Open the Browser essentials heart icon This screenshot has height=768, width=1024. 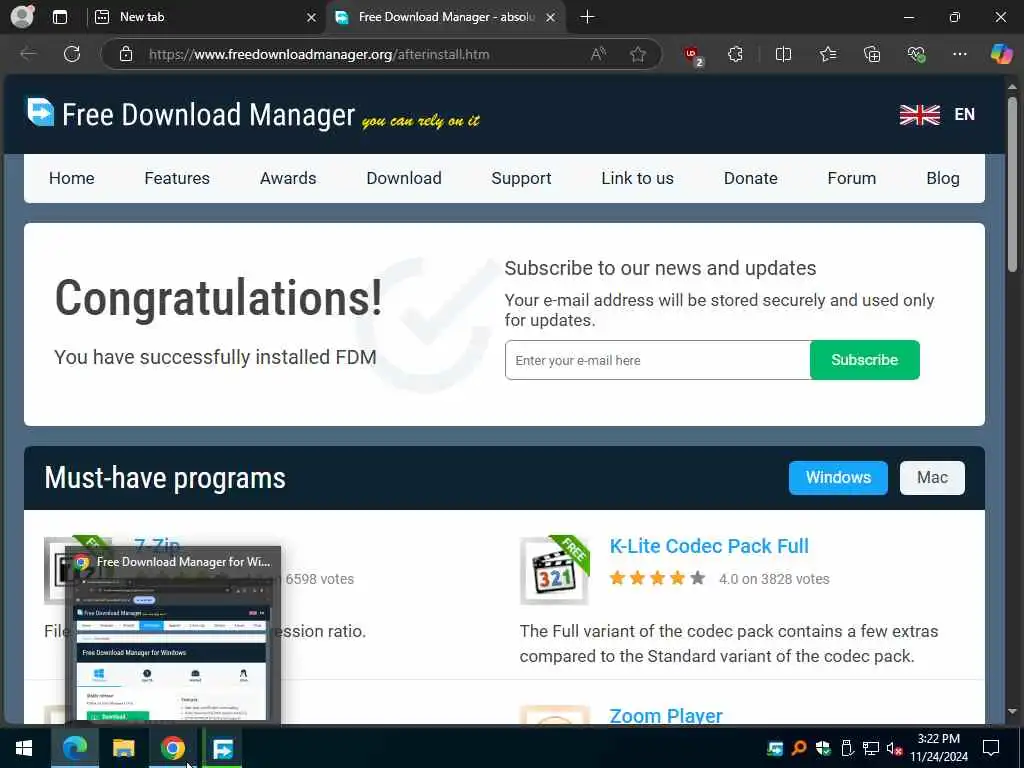916,54
